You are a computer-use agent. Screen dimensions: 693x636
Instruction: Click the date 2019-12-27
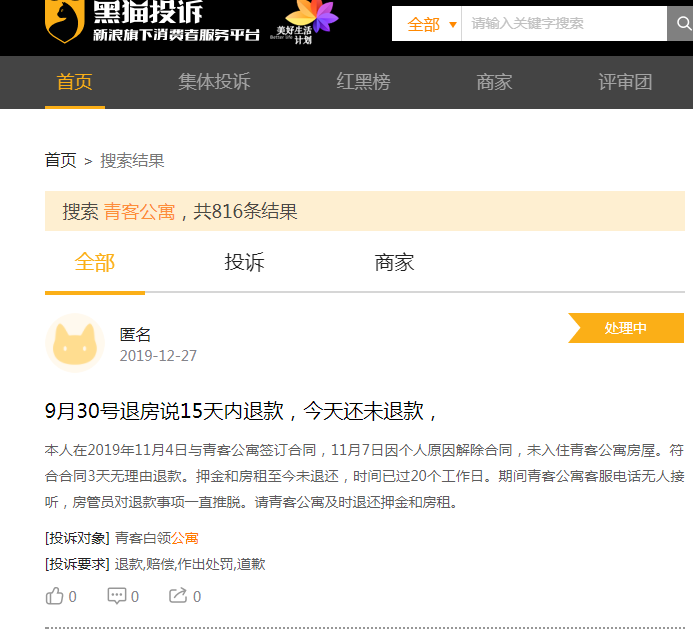pos(158,356)
